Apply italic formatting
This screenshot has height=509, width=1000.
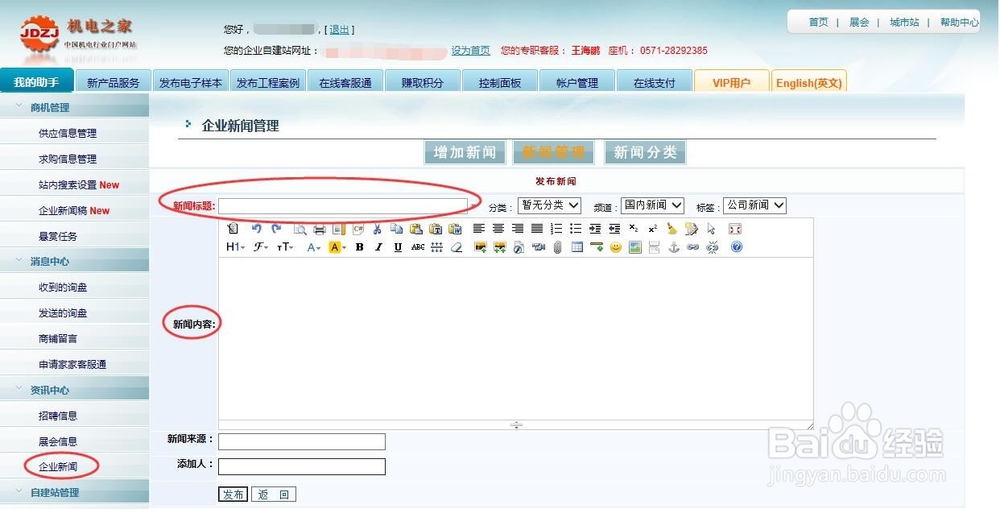[x=379, y=247]
